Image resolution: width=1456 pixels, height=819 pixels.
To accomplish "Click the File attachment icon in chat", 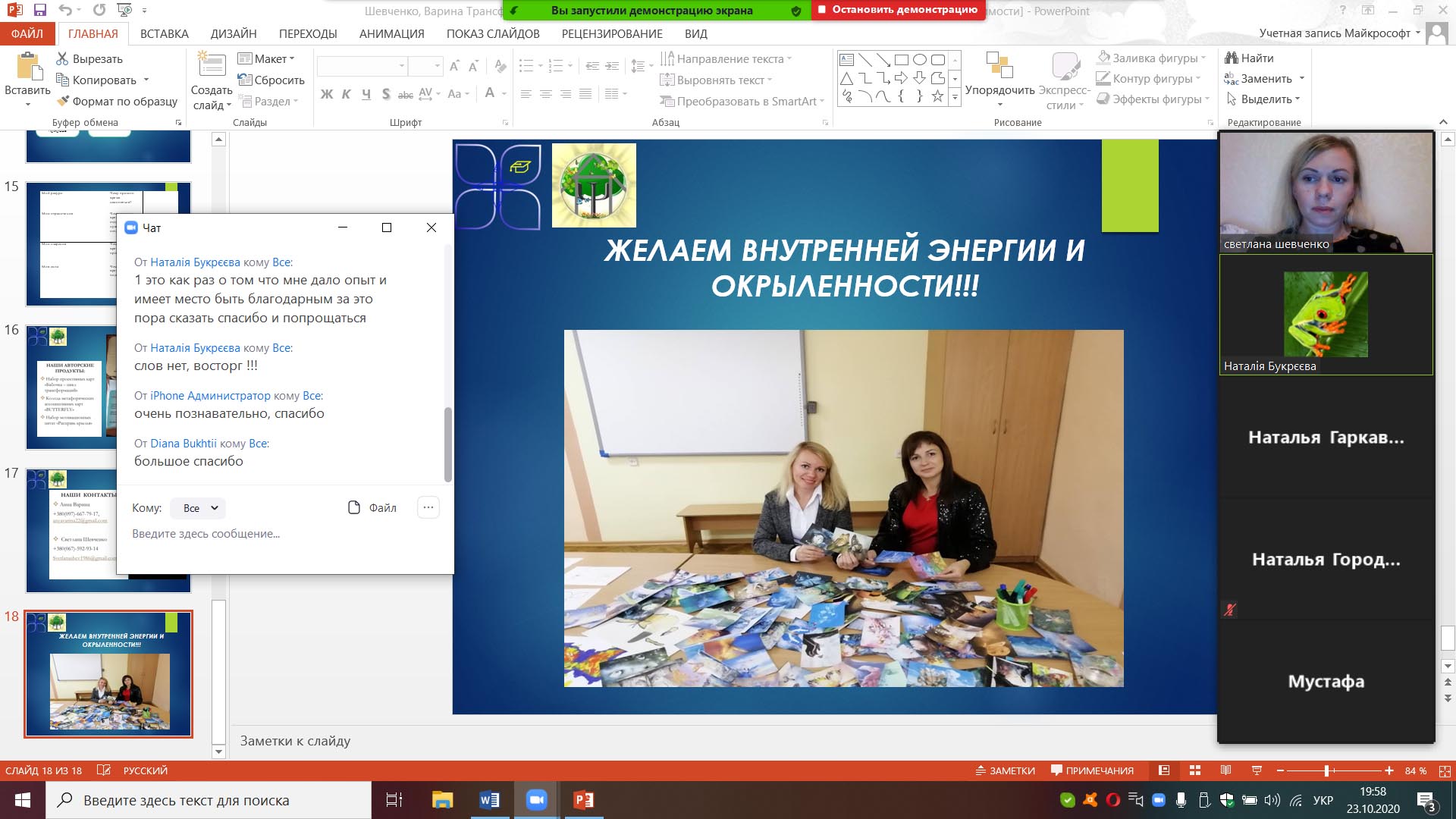I will 354,508.
